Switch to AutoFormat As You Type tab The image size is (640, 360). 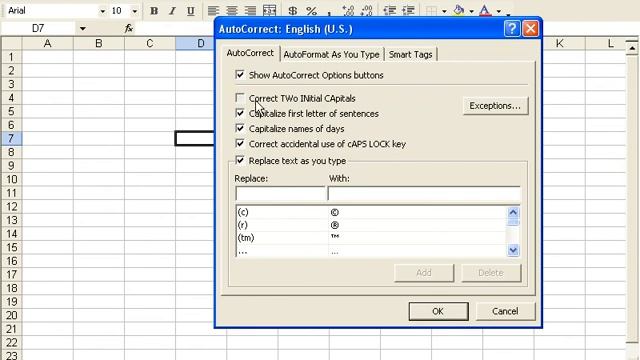(x=331, y=54)
